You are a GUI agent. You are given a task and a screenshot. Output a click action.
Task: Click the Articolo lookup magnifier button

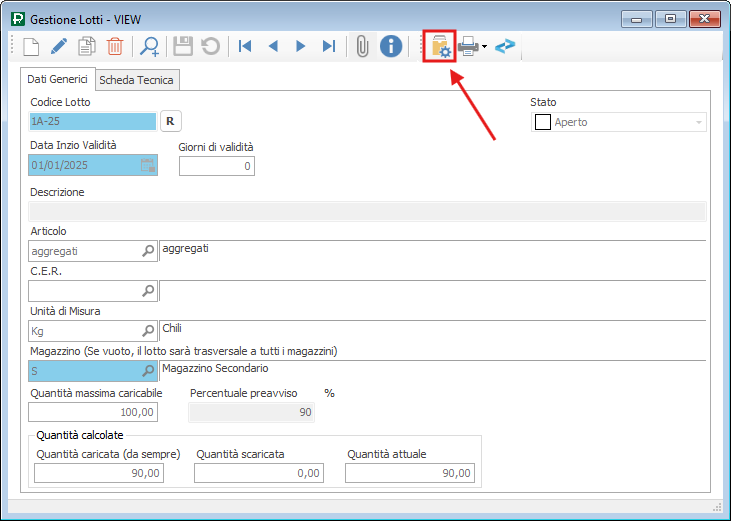pyautogui.click(x=148, y=252)
